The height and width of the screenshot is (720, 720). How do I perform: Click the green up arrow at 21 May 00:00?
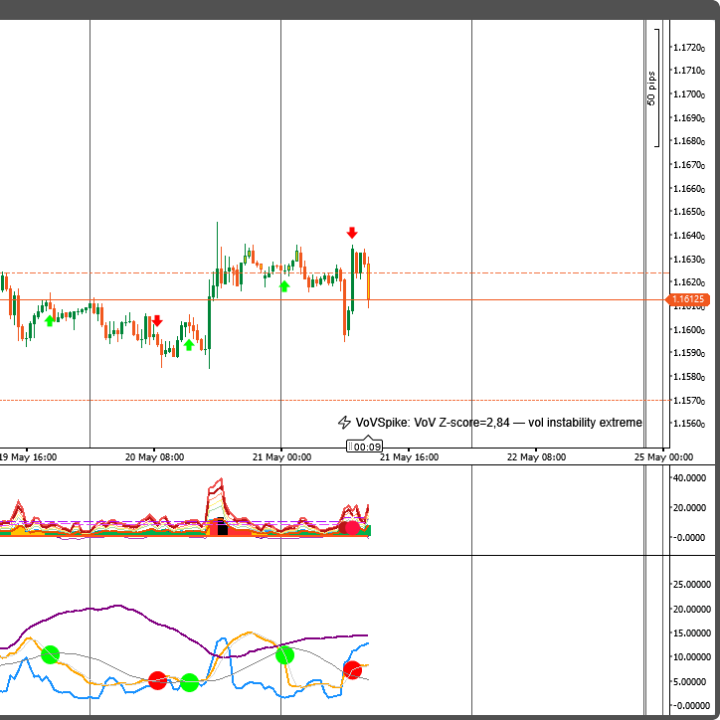coord(284,287)
